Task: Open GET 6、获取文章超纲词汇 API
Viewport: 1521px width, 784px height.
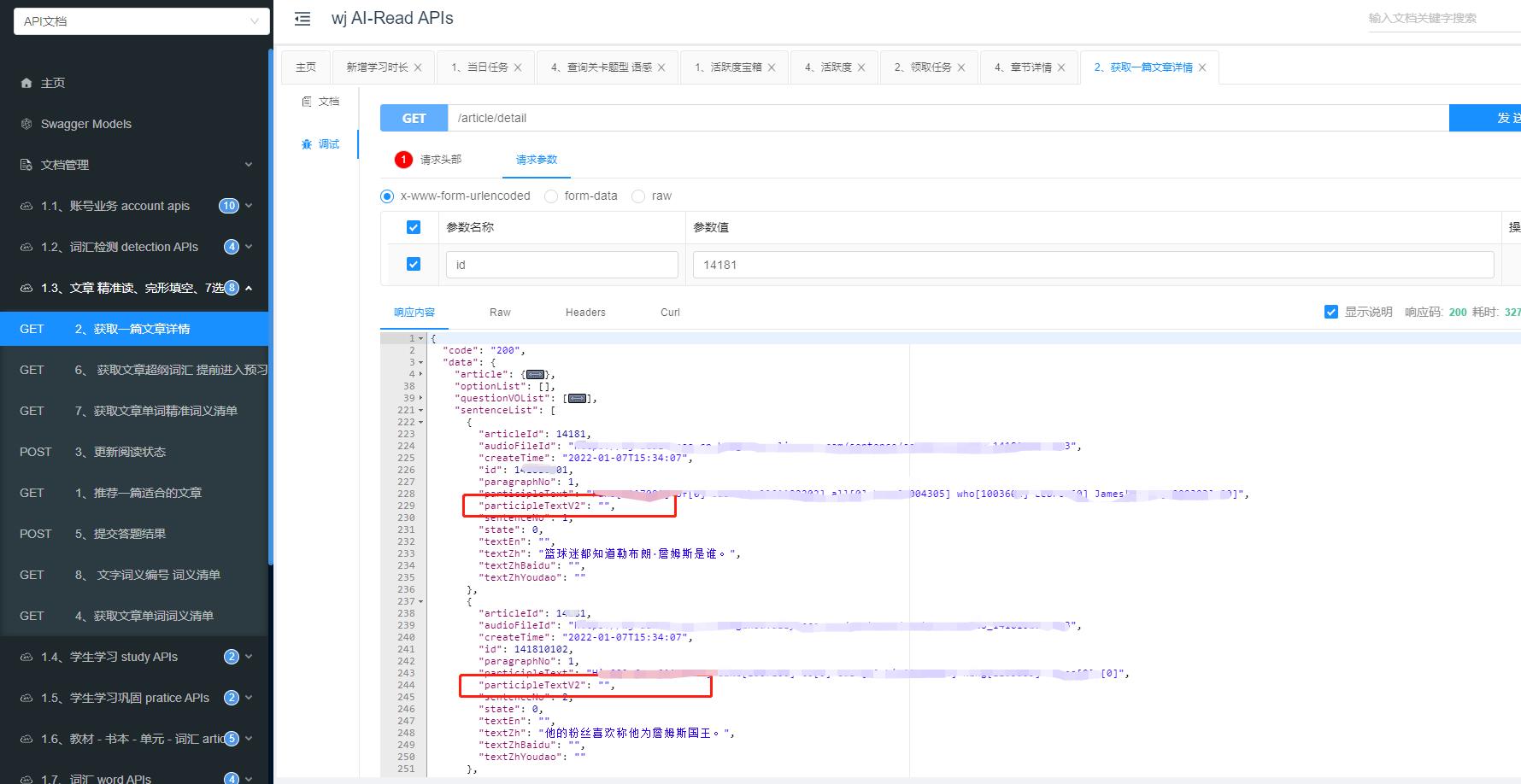Action: point(134,370)
